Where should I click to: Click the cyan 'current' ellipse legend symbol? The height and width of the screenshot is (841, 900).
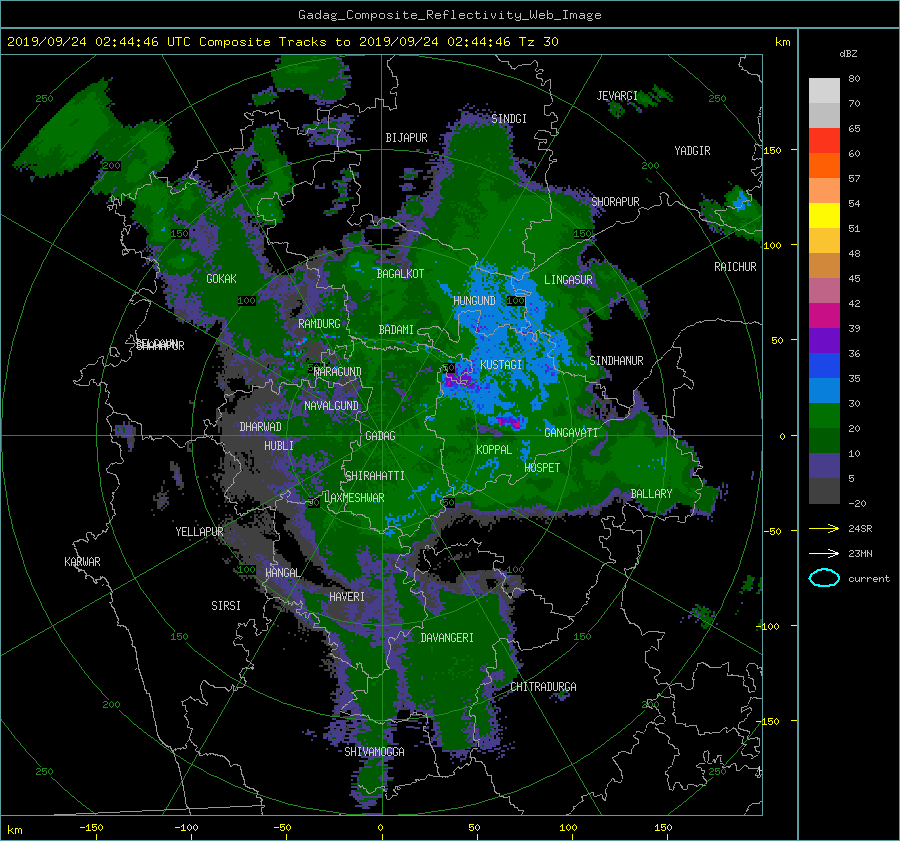click(x=824, y=578)
